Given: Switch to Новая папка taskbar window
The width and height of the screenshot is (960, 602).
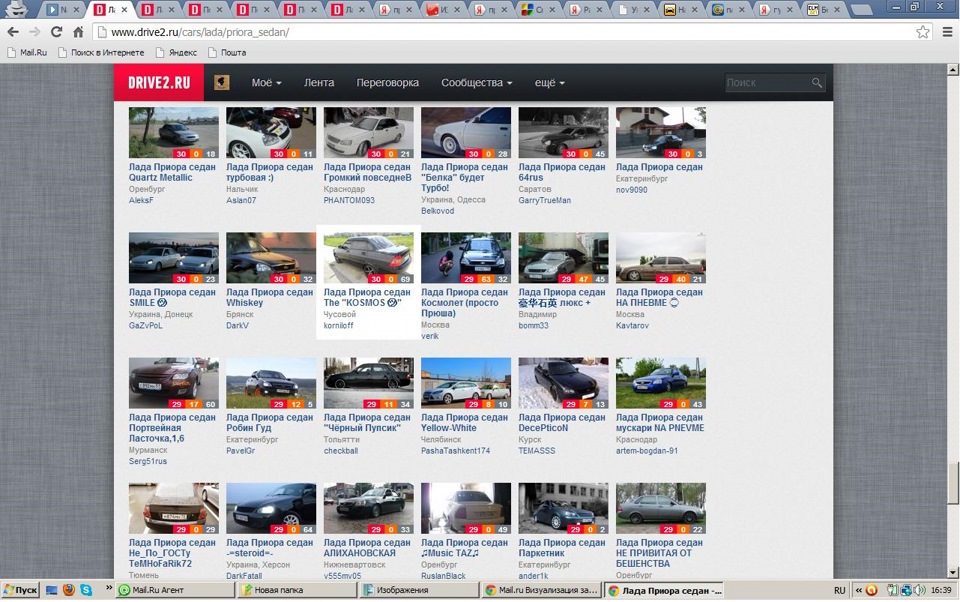Looking at the screenshot, I should [x=298, y=590].
